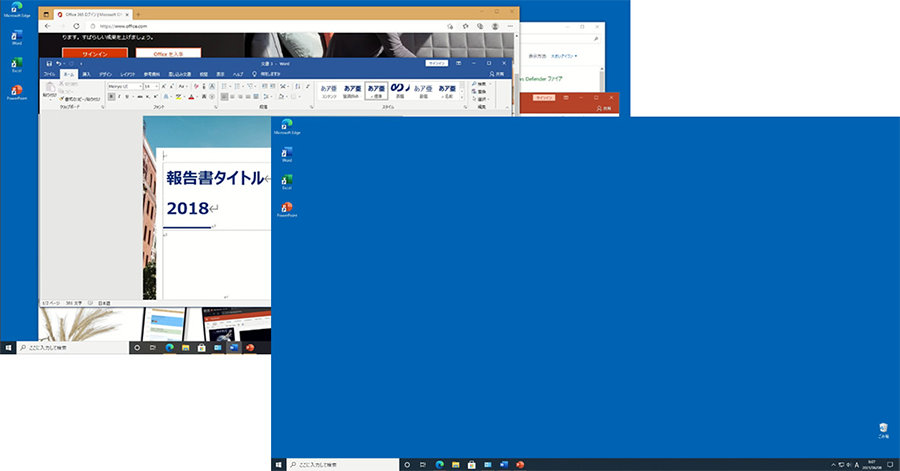Open Word's ribbon display options icon
The height and width of the screenshot is (471, 900).
459,63
